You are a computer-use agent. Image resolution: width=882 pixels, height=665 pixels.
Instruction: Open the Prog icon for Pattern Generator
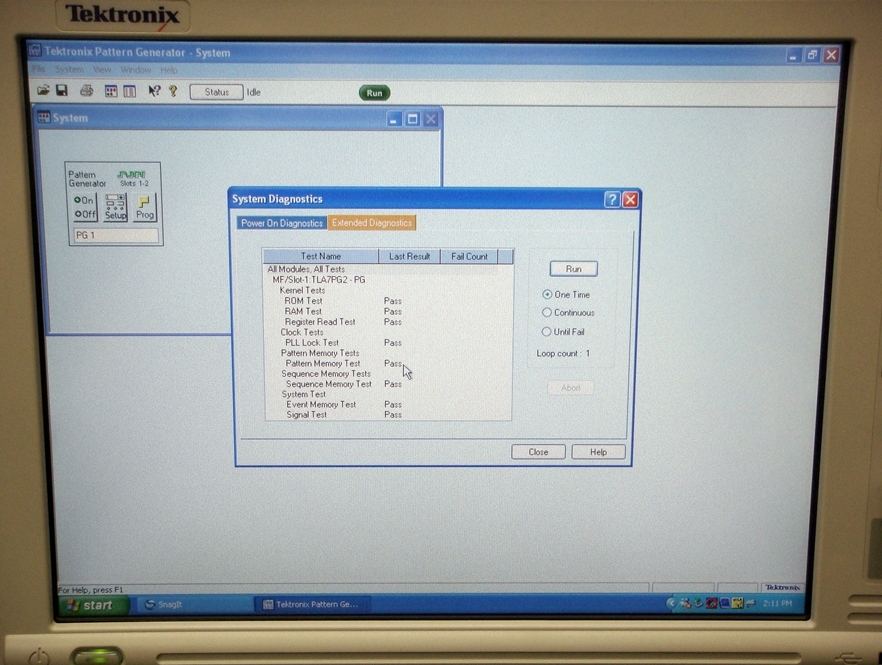[x=145, y=208]
